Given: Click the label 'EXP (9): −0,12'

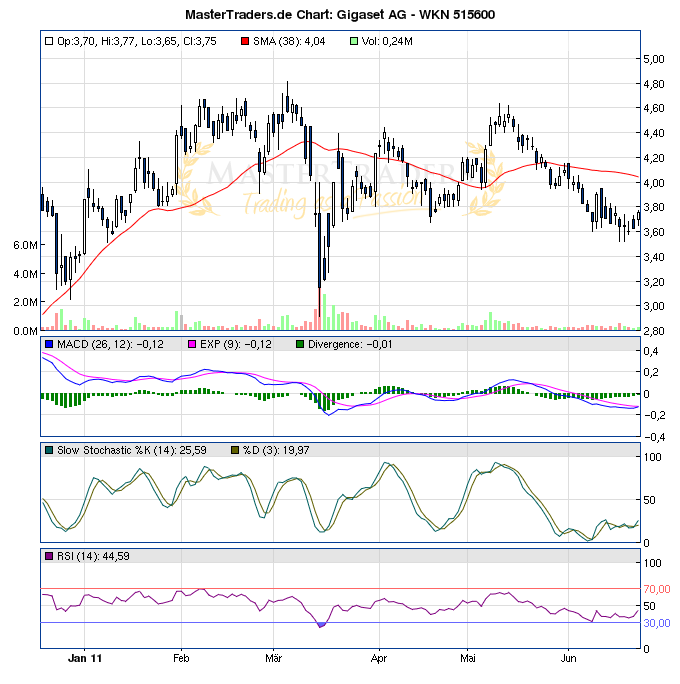Looking at the screenshot, I should click(x=236, y=345).
